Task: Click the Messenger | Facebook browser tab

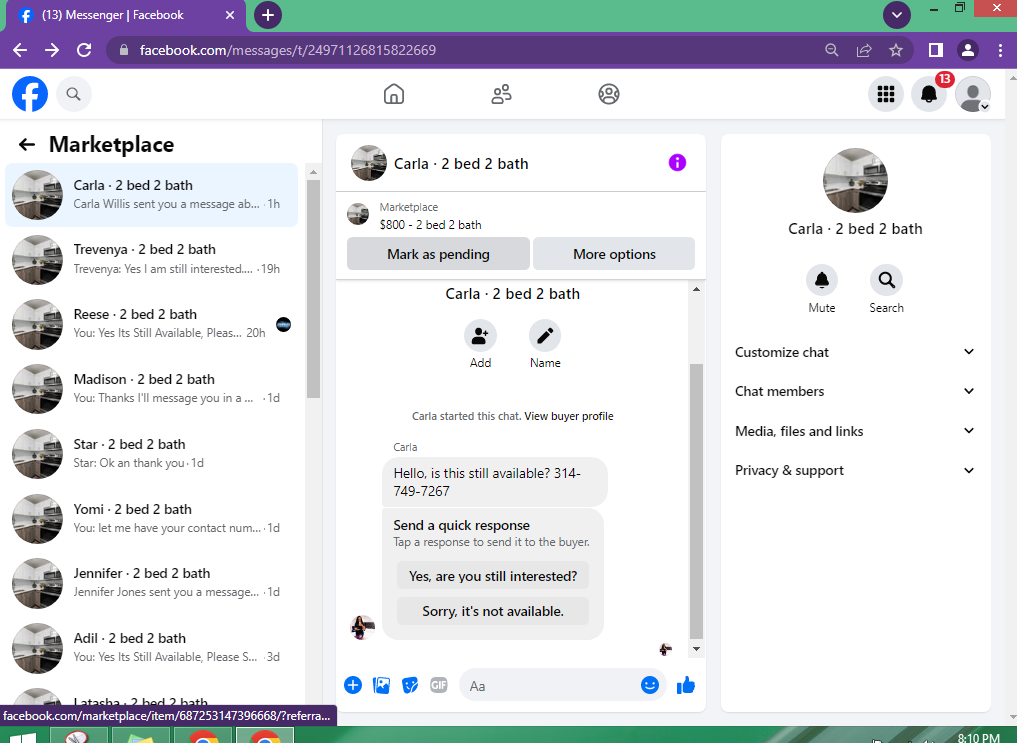Action: [126, 15]
